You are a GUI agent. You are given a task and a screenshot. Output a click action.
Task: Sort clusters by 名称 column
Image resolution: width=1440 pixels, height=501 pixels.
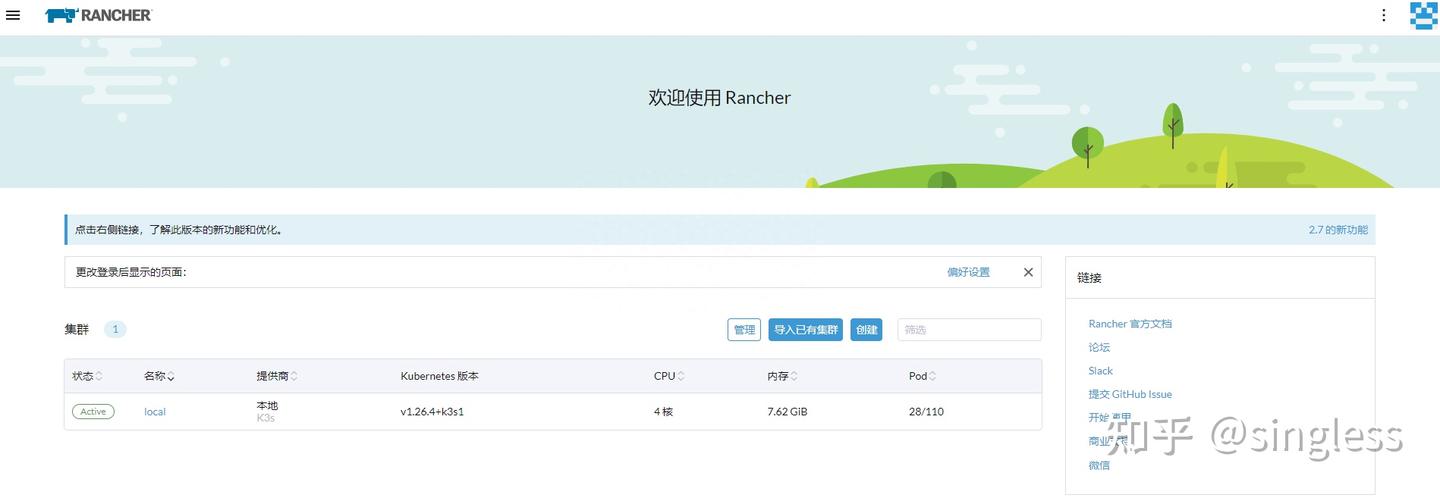click(159, 377)
